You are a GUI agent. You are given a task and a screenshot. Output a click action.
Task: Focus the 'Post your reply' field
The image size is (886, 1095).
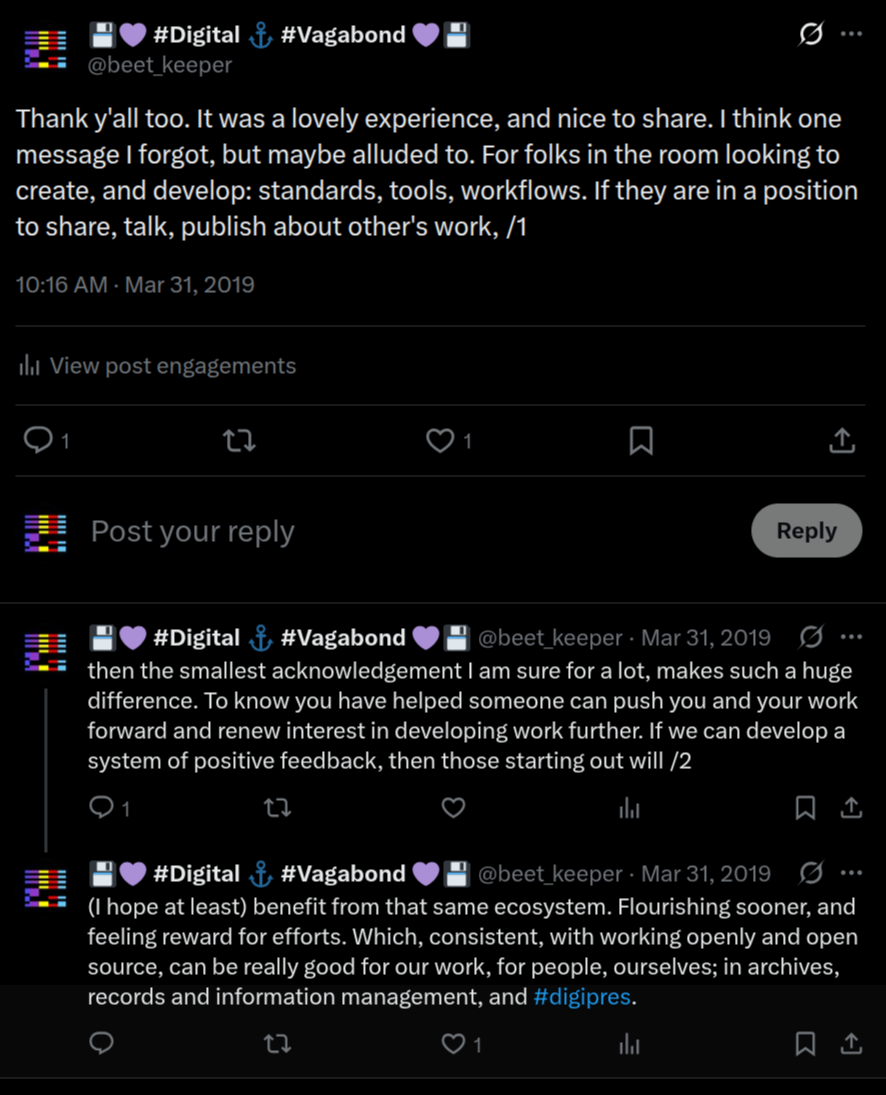[x=400, y=531]
